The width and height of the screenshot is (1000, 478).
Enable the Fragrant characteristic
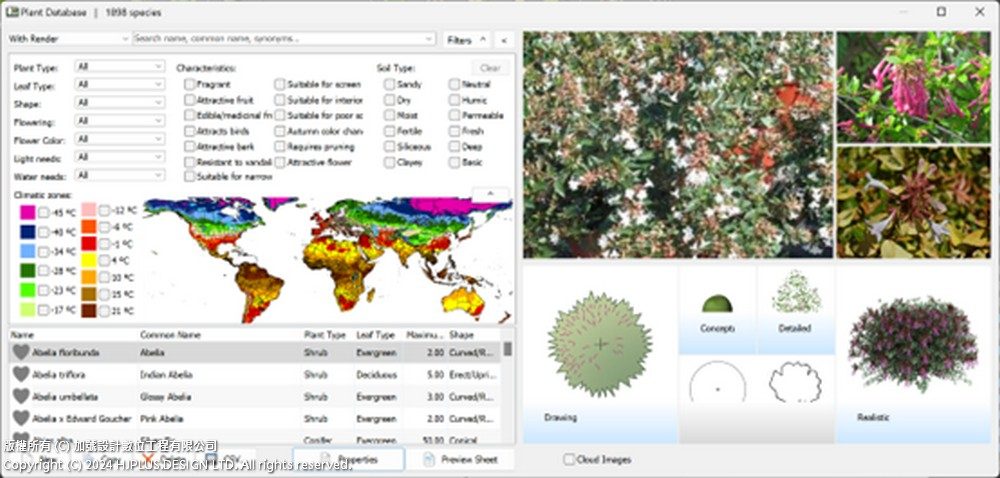tap(189, 84)
